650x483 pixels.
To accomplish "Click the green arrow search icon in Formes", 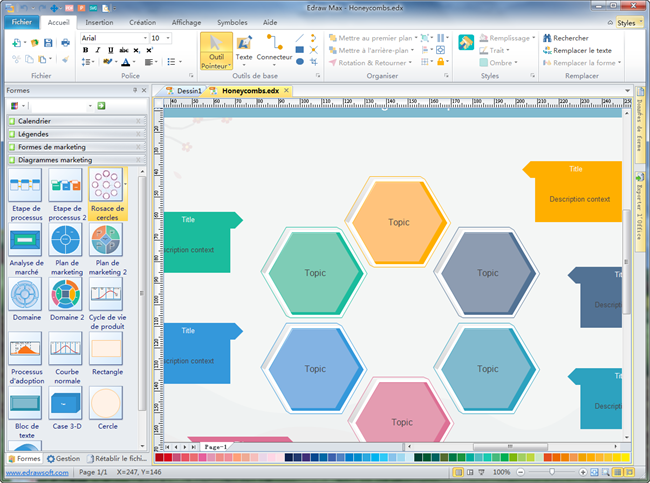I will [101, 106].
